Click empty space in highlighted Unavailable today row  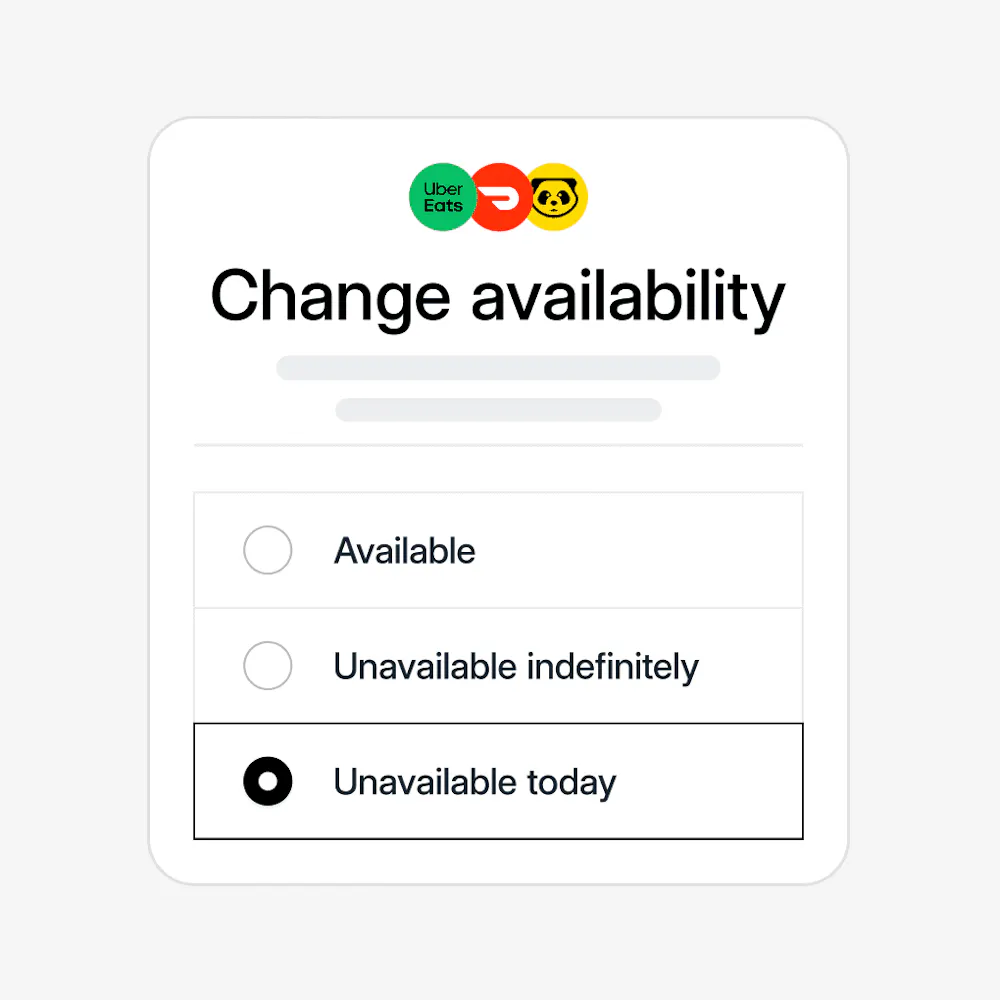point(710,782)
